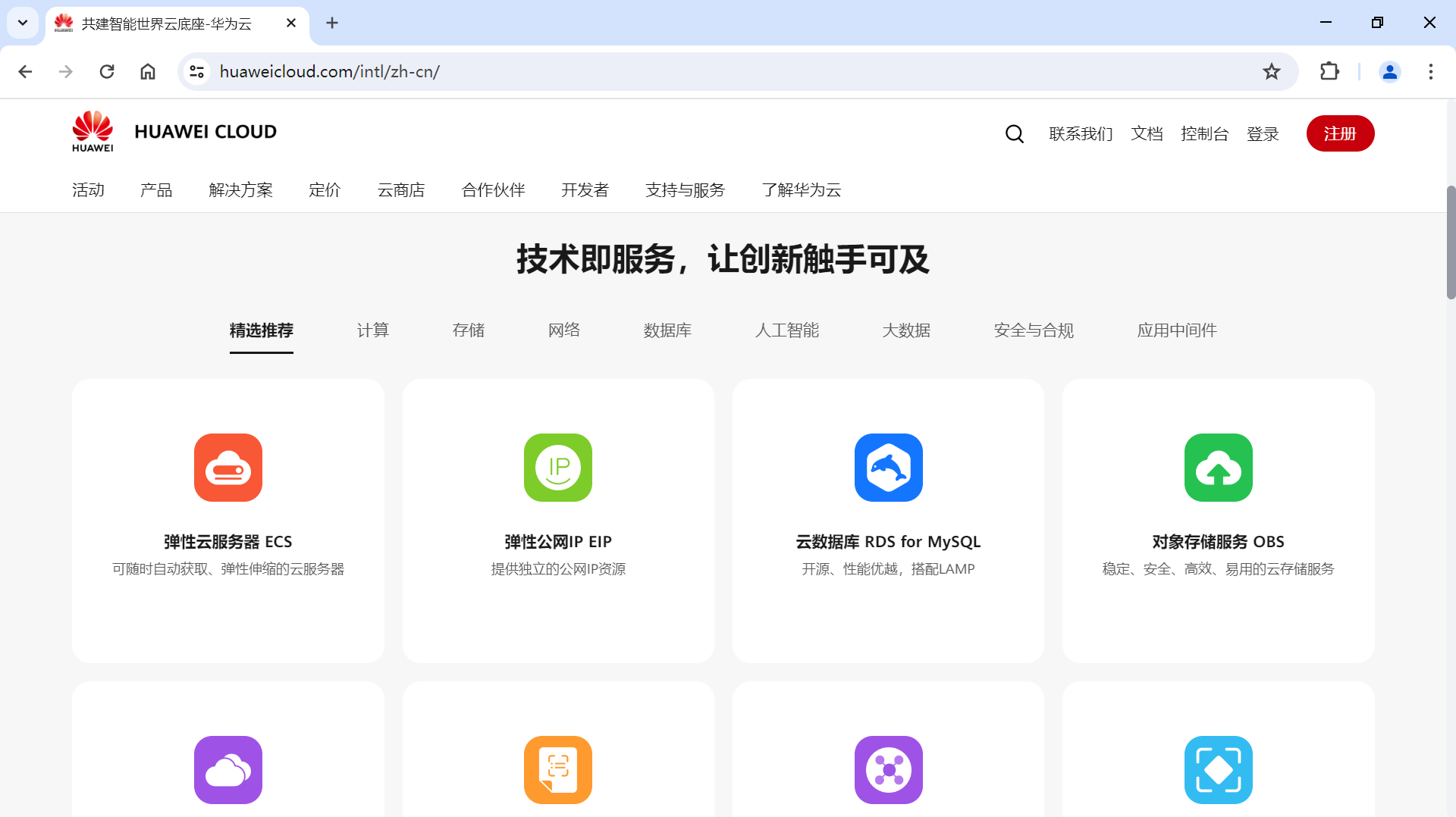Click the orange document scan icon

tap(558, 770)
